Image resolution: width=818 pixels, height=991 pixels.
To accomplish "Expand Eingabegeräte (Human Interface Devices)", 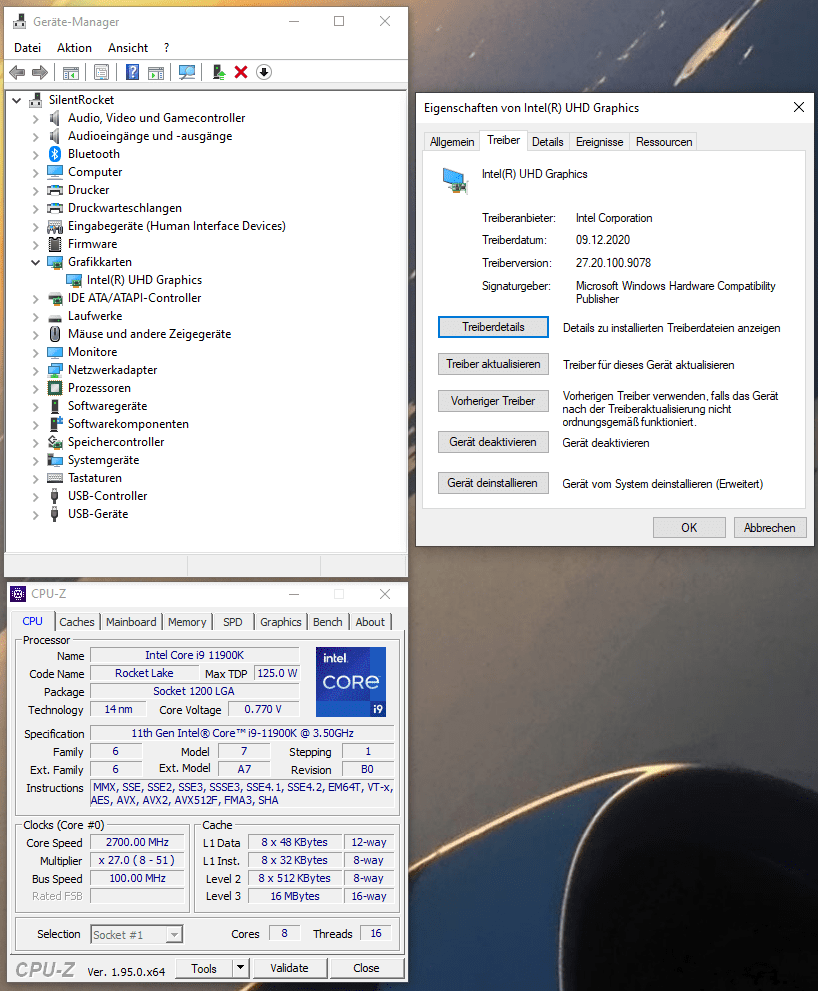I will 35,226.
